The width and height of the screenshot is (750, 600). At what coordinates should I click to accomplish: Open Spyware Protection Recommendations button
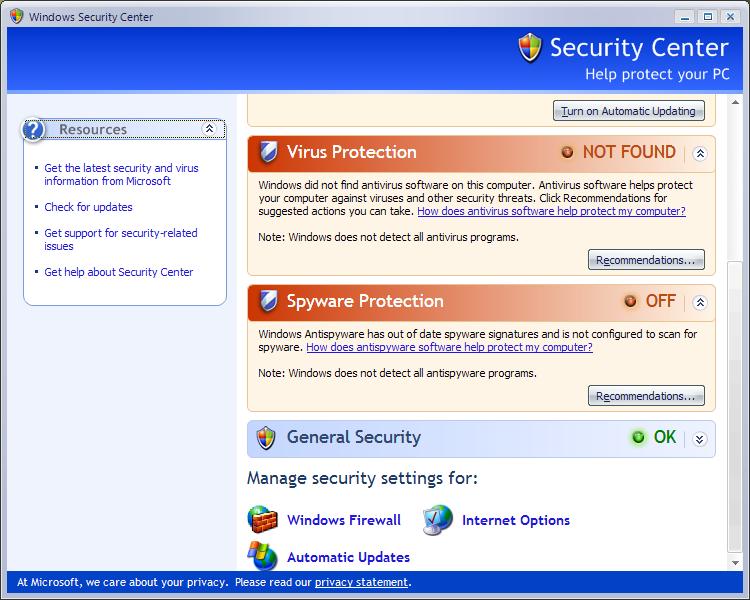point(646,396)
